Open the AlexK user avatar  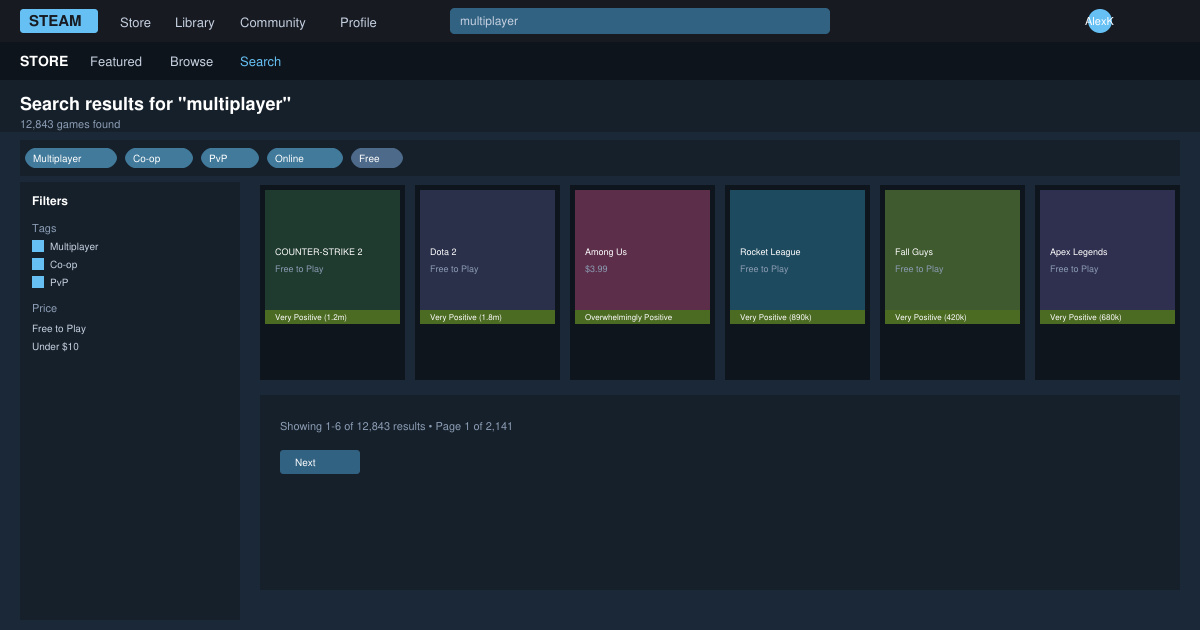[1100, 21]
